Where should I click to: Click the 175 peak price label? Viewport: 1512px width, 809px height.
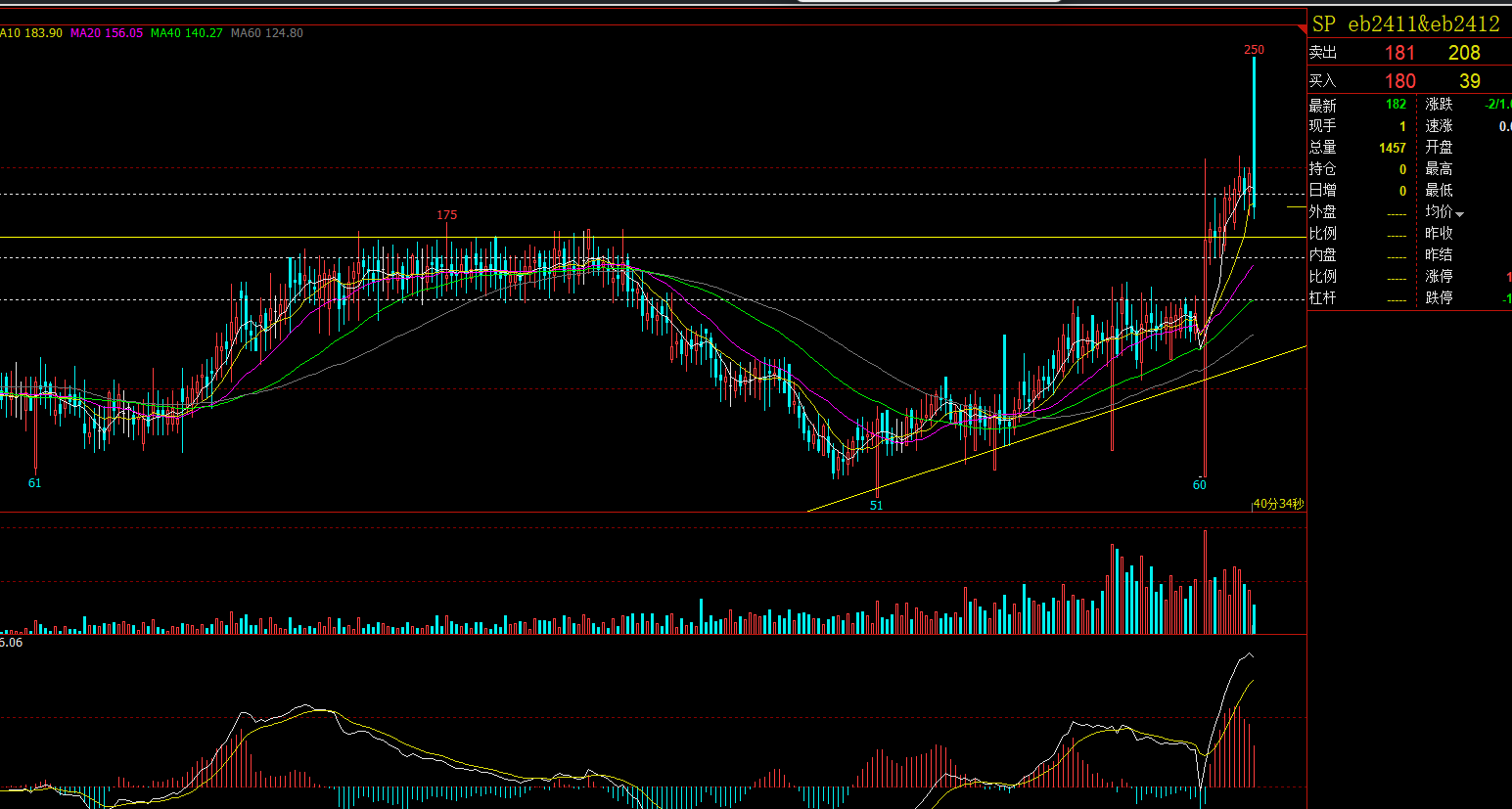(446, 215)
